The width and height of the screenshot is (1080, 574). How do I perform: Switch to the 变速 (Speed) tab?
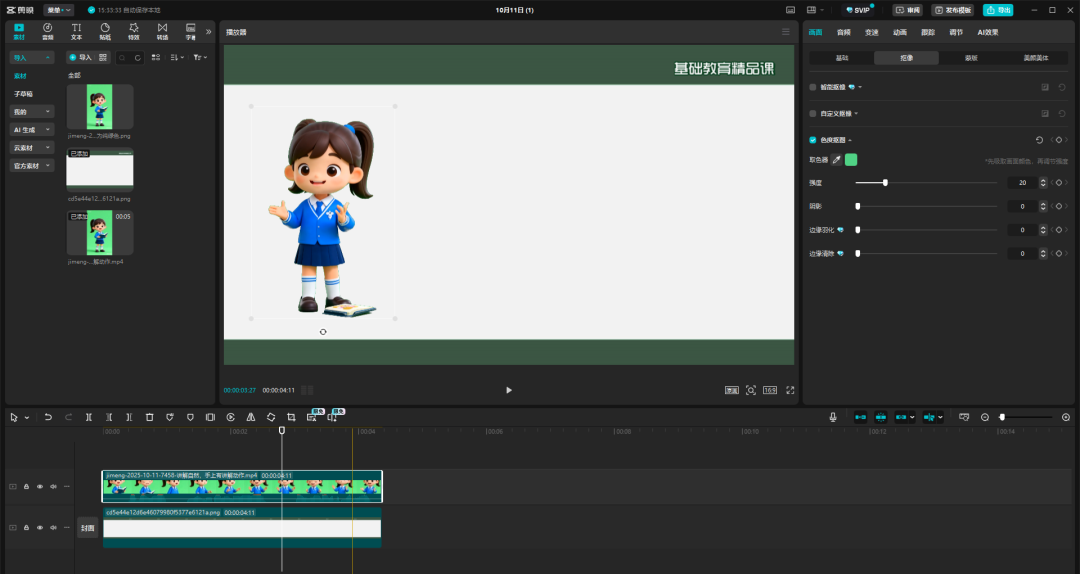click(x=871, y=32)
